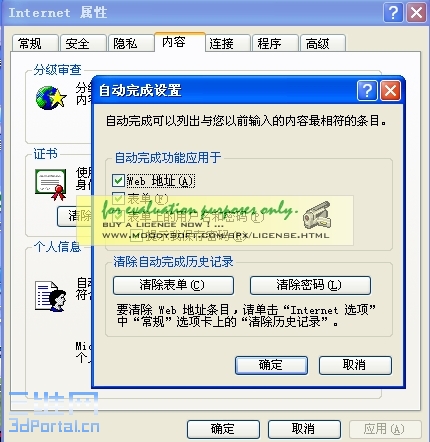Click the AutoComplete dialog help question icon
Screen dimensions: 430x442
[x=367, y=90]
